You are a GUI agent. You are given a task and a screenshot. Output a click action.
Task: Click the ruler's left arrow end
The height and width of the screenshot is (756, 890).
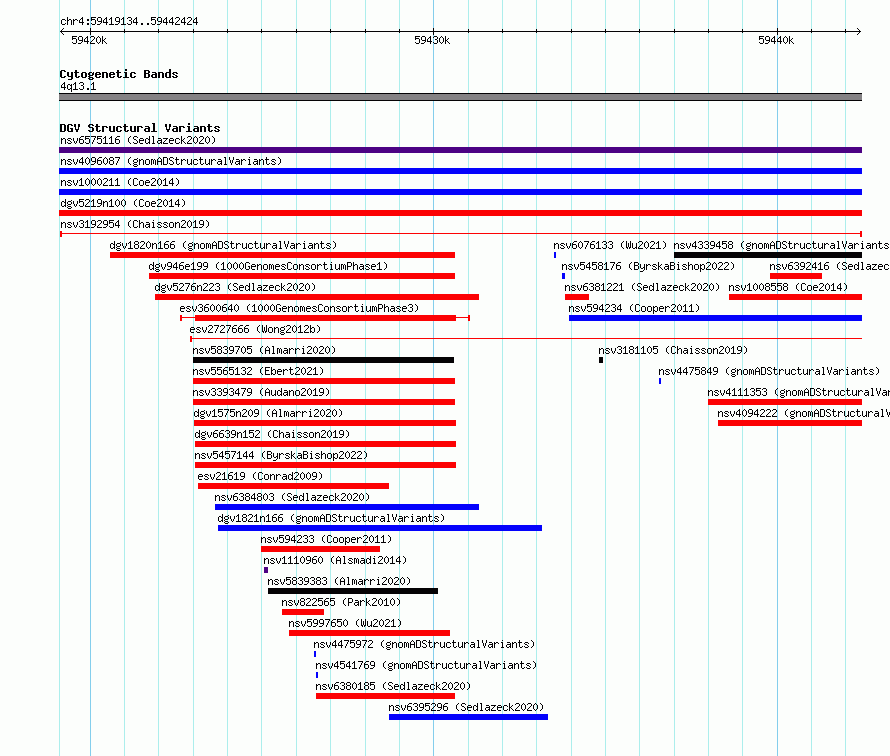point(63,31)
